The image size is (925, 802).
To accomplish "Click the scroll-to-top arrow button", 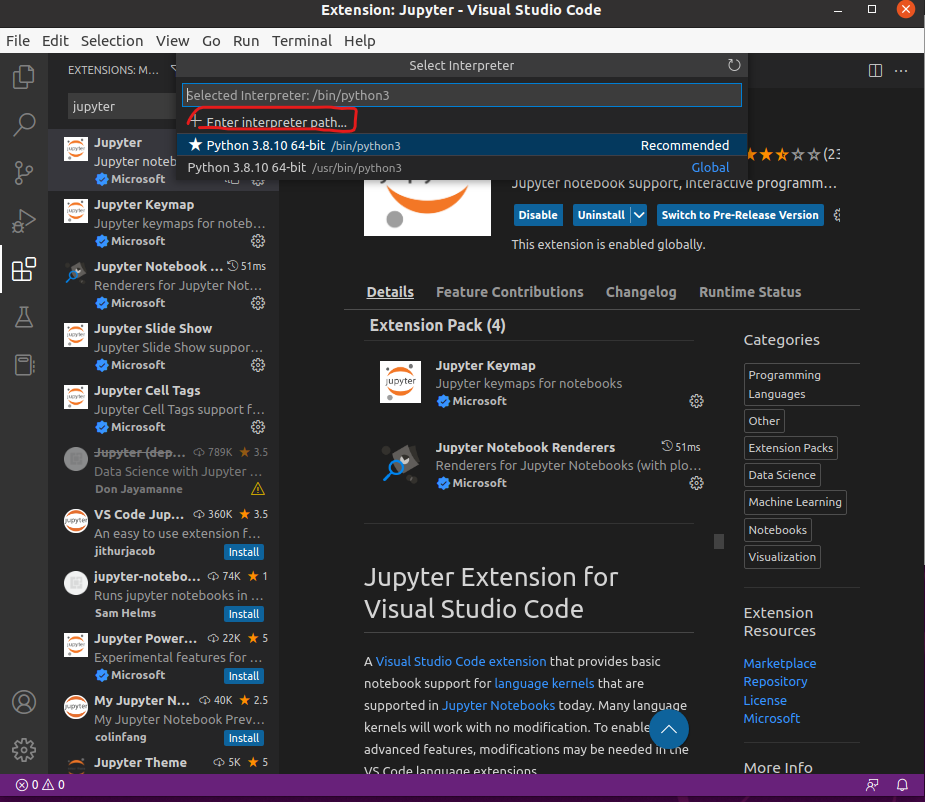I will click(x=668, y=729).
